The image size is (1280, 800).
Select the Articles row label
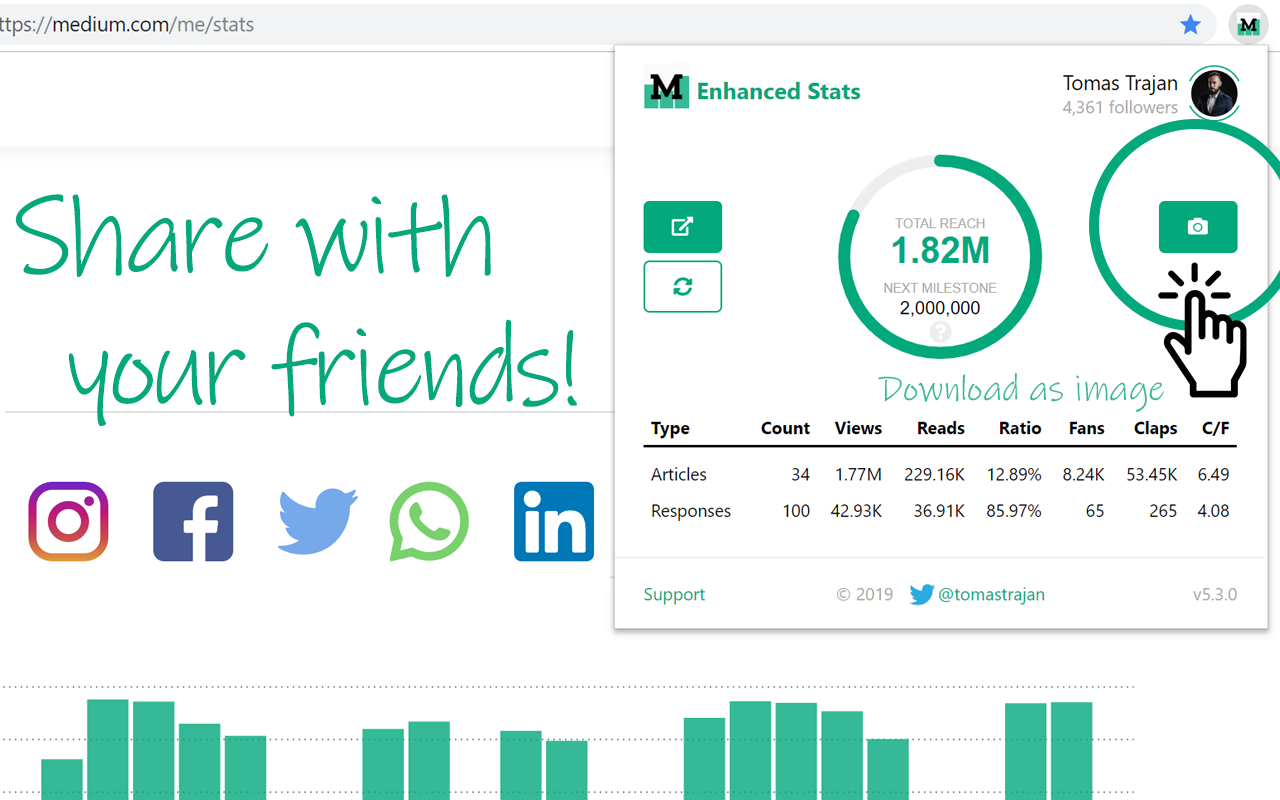pyautogui.click(x=679, y=474)
